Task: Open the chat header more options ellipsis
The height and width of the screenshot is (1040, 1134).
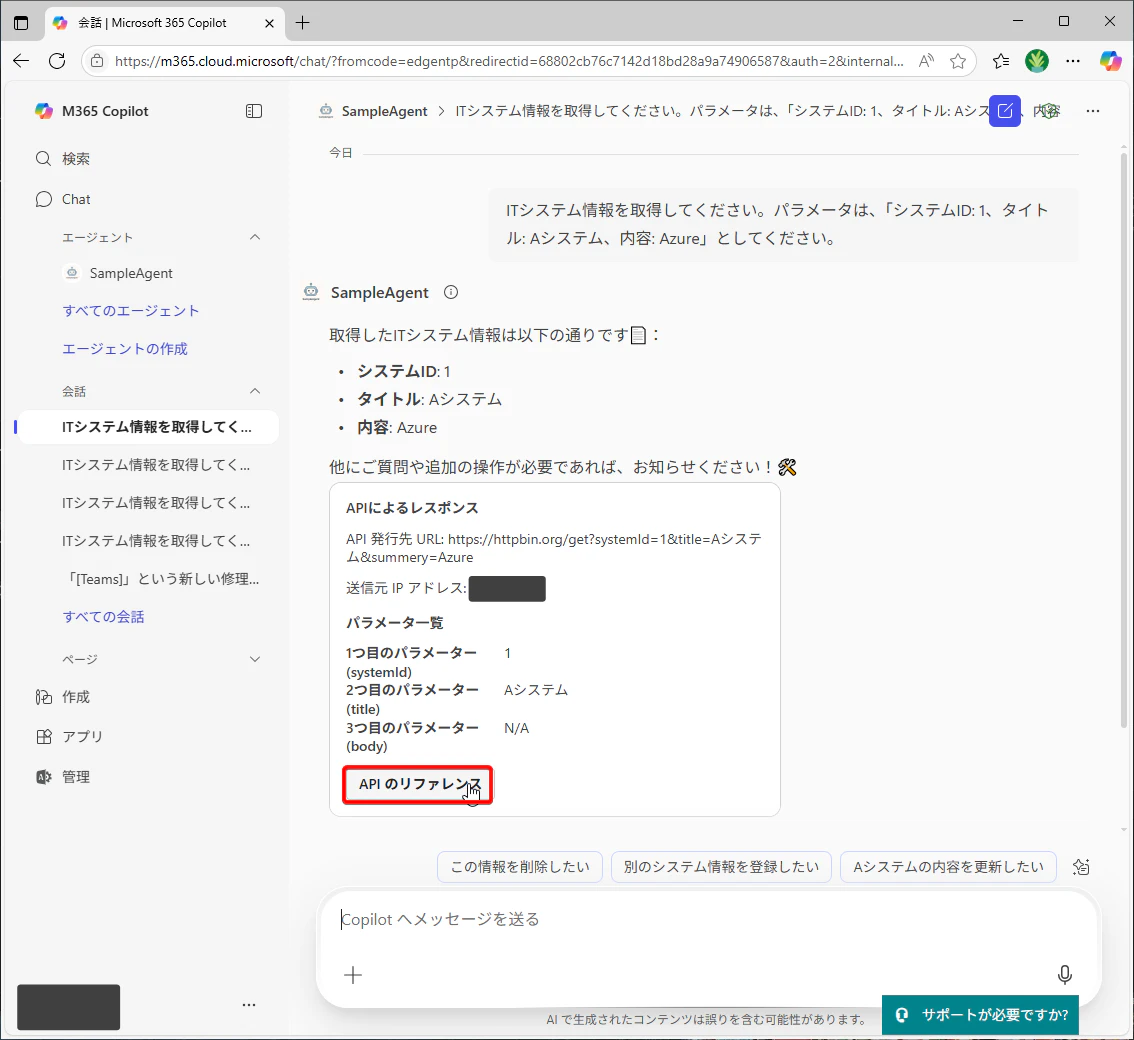Action: pos(1093,111)
